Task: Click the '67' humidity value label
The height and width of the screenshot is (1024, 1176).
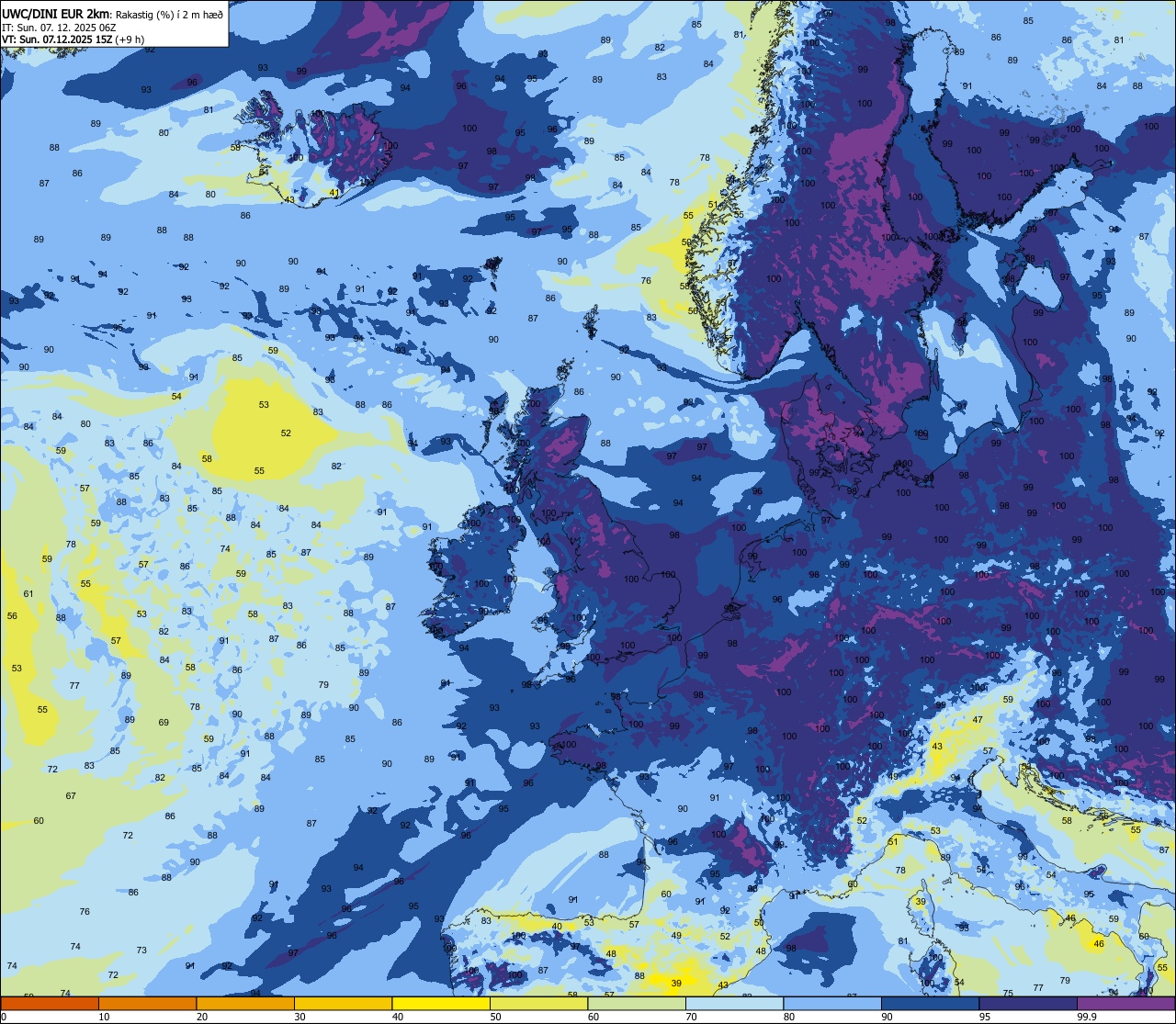Action: [x=71, y=795]
